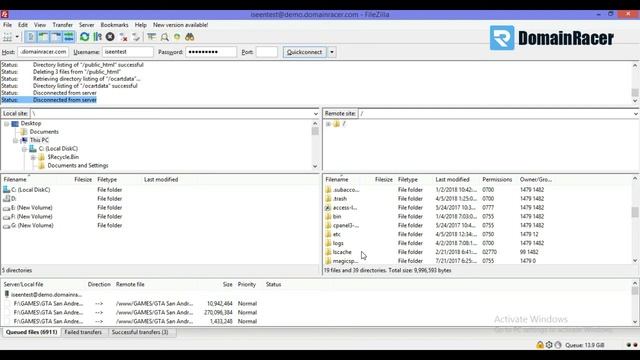Open the Server menu

click(86, 25)
